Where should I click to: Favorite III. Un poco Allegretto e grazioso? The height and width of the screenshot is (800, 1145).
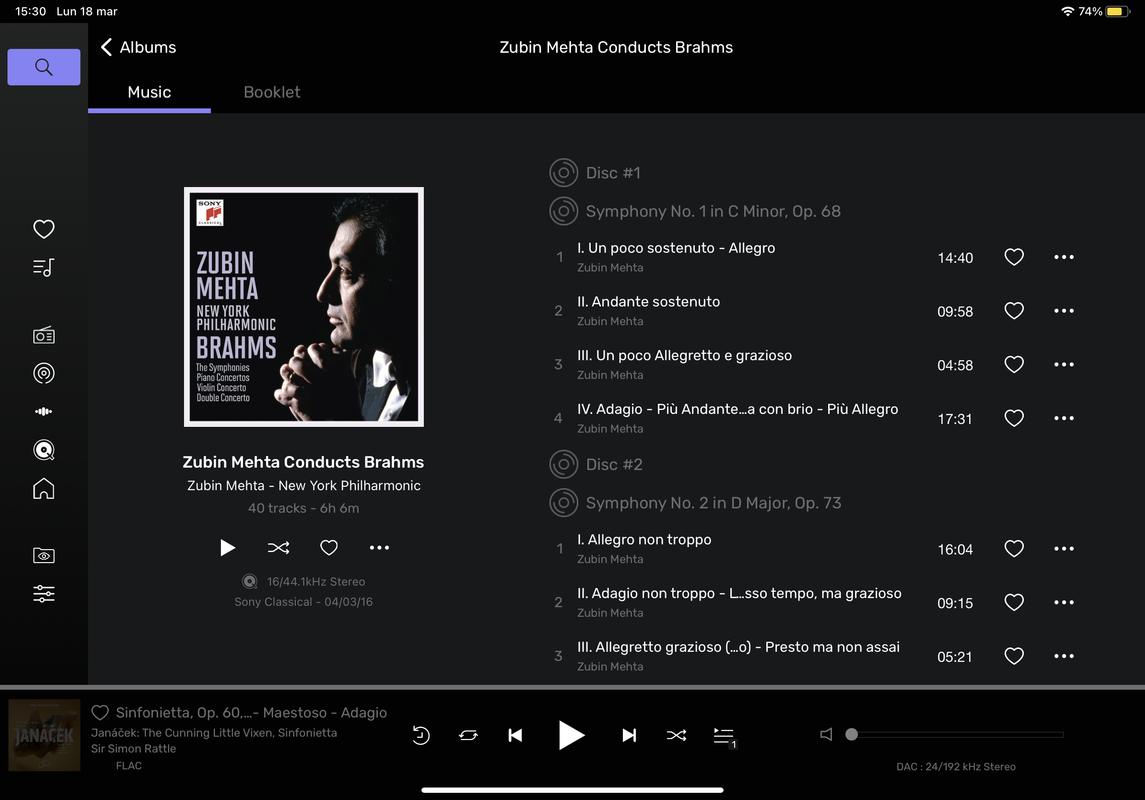pyautogui.click(x=1014, y=364)
